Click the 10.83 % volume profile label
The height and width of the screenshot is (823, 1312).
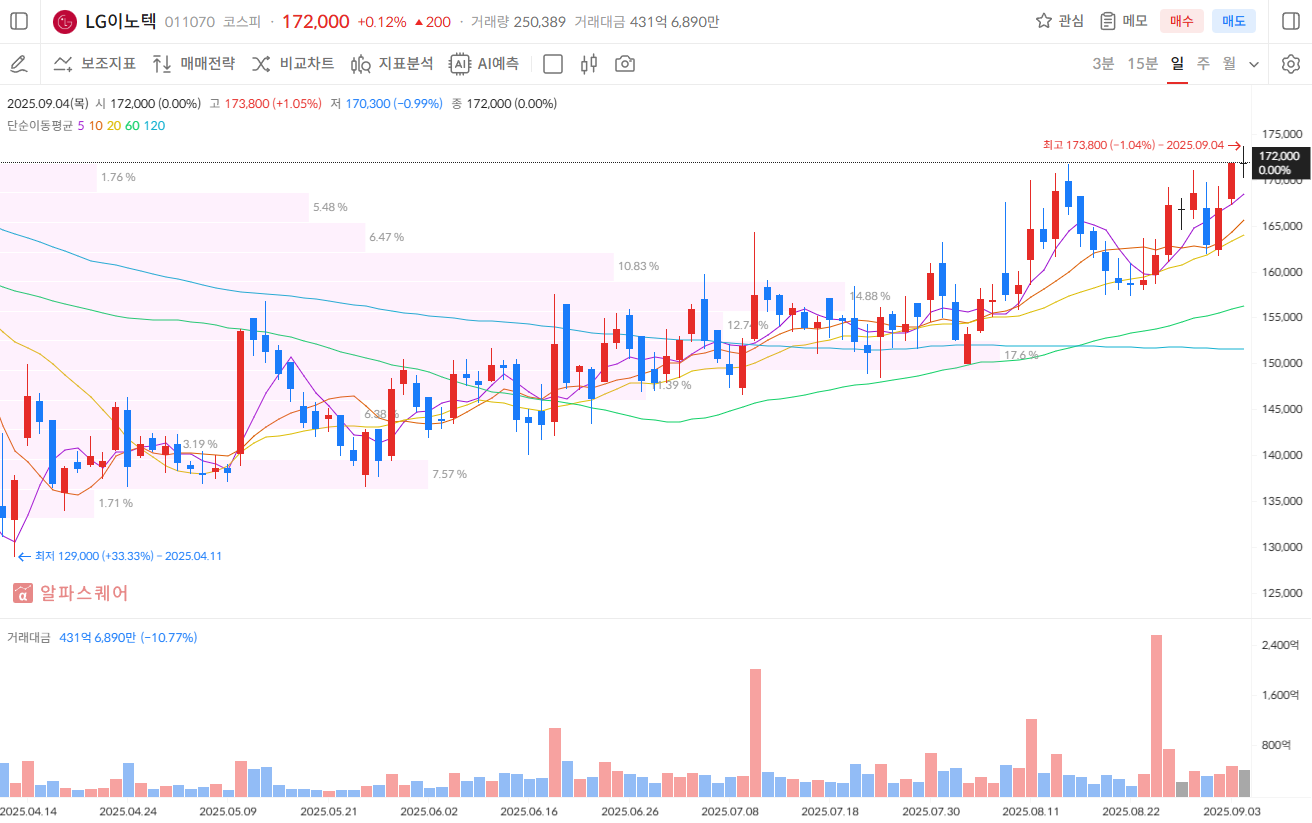(638, 266)
